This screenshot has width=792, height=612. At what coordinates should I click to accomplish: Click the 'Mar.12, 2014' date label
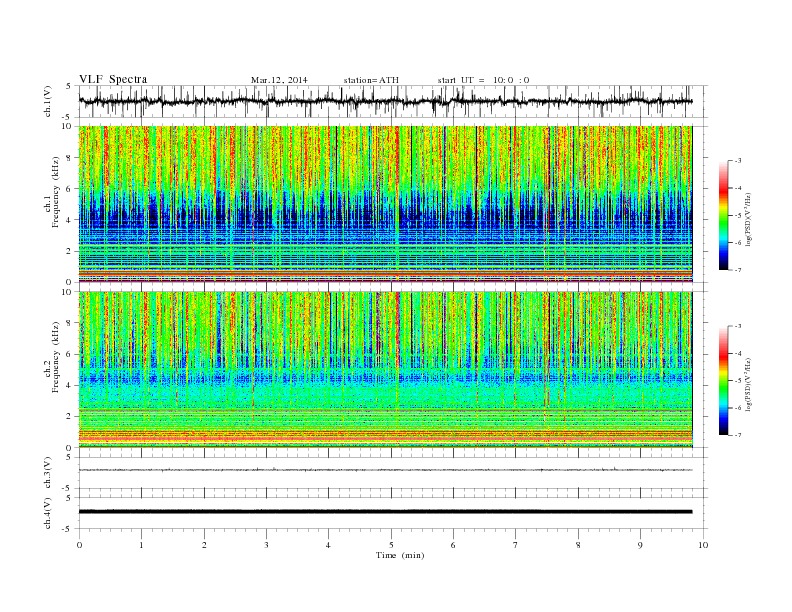coord(279,80)
